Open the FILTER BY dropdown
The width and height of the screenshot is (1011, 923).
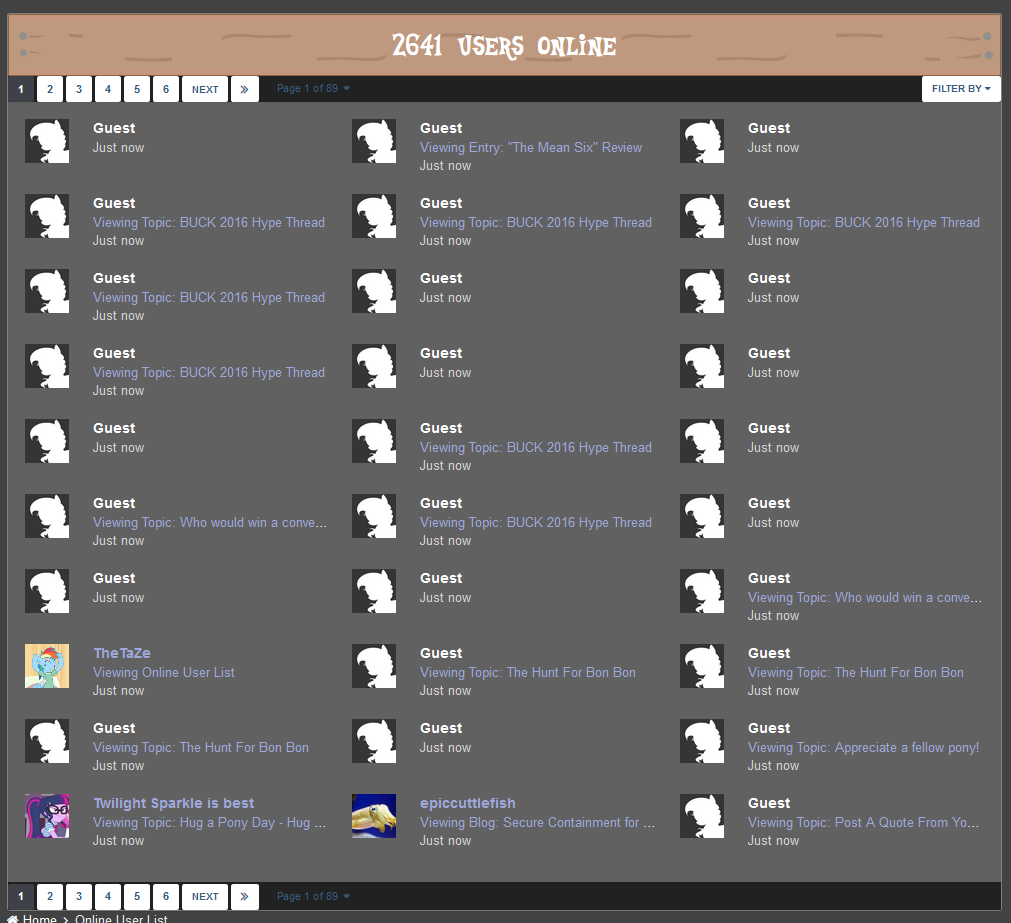[x=960, y=89]
